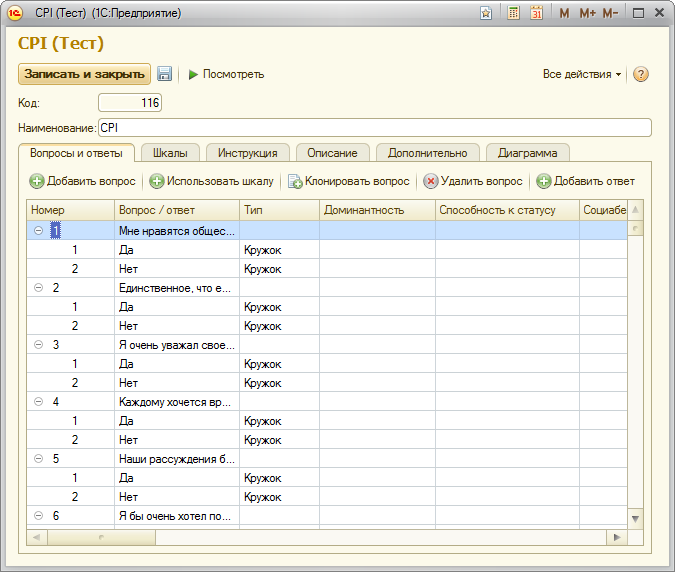
Task: Click the M+ memory button
Action: tap(586, 13)
